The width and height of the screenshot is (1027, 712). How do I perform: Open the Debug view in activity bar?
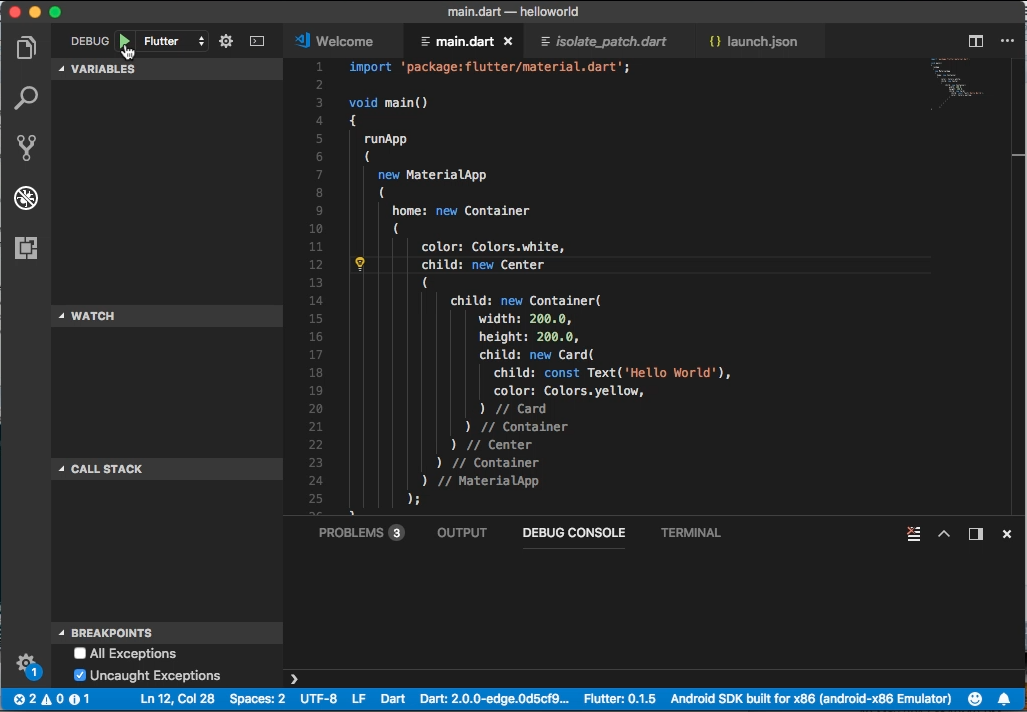[26, 198]
